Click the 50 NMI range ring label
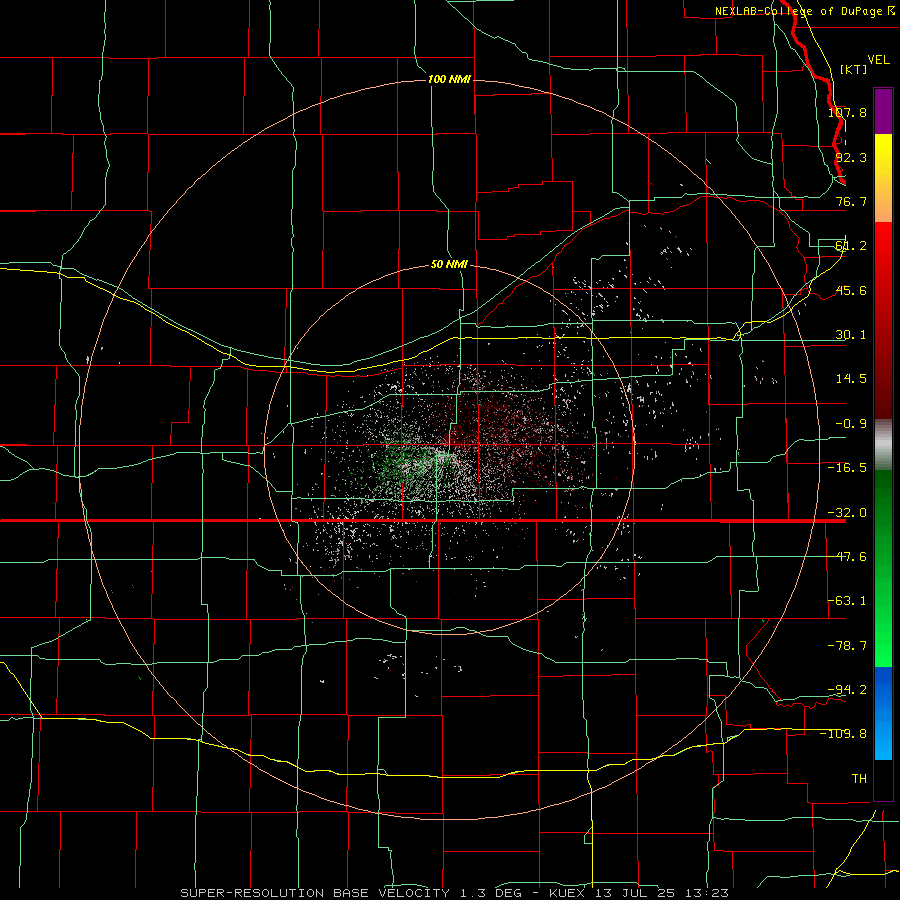The height and width of the screenshot is (900, 900). pos(449,264)
